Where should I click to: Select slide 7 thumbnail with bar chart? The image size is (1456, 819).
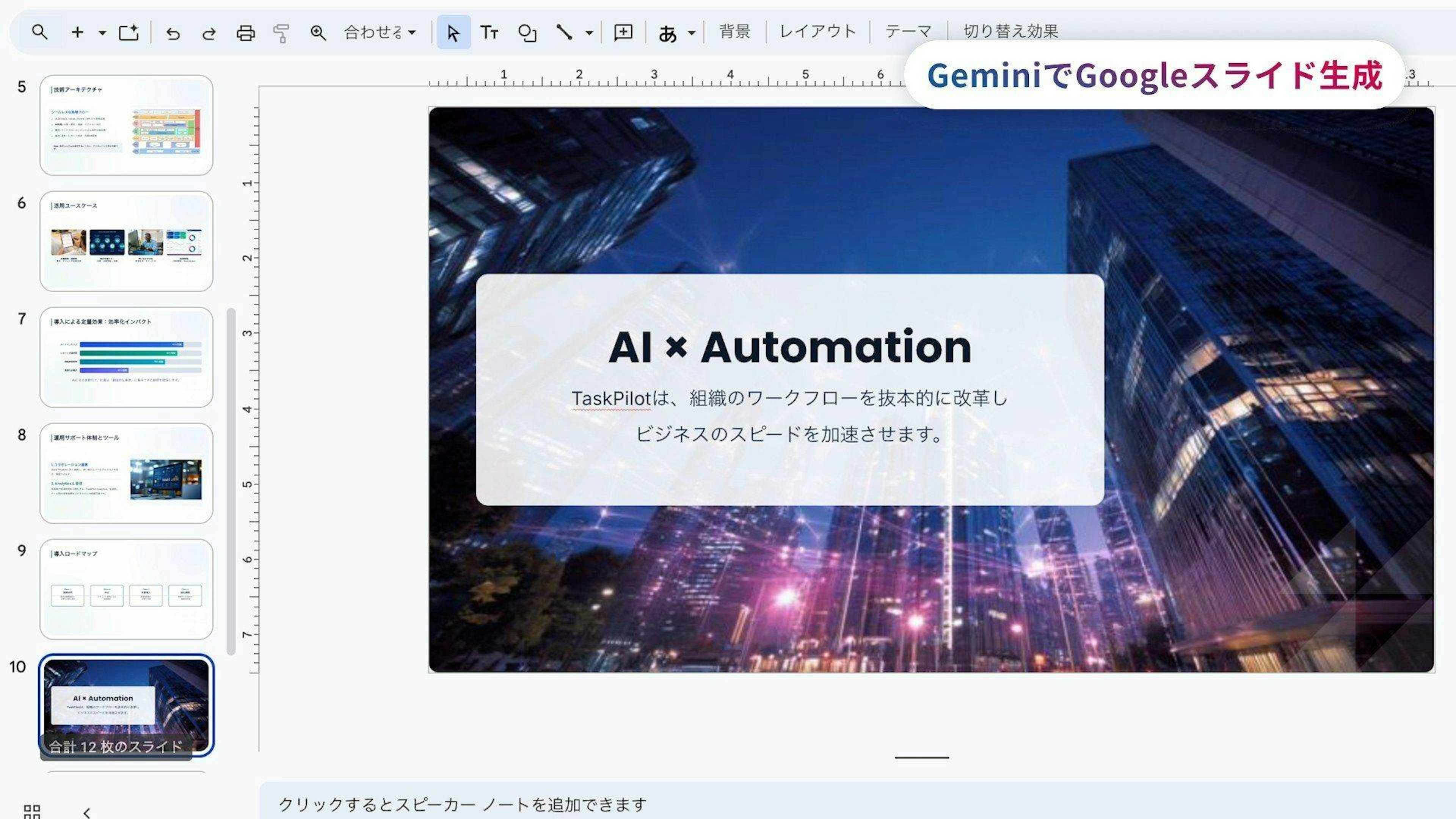point(127,357)
